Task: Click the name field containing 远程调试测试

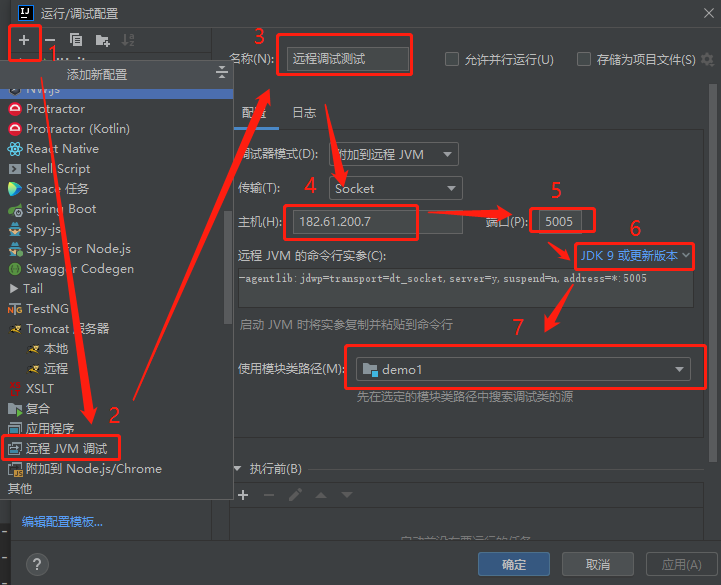Action: tap(348, 59)
